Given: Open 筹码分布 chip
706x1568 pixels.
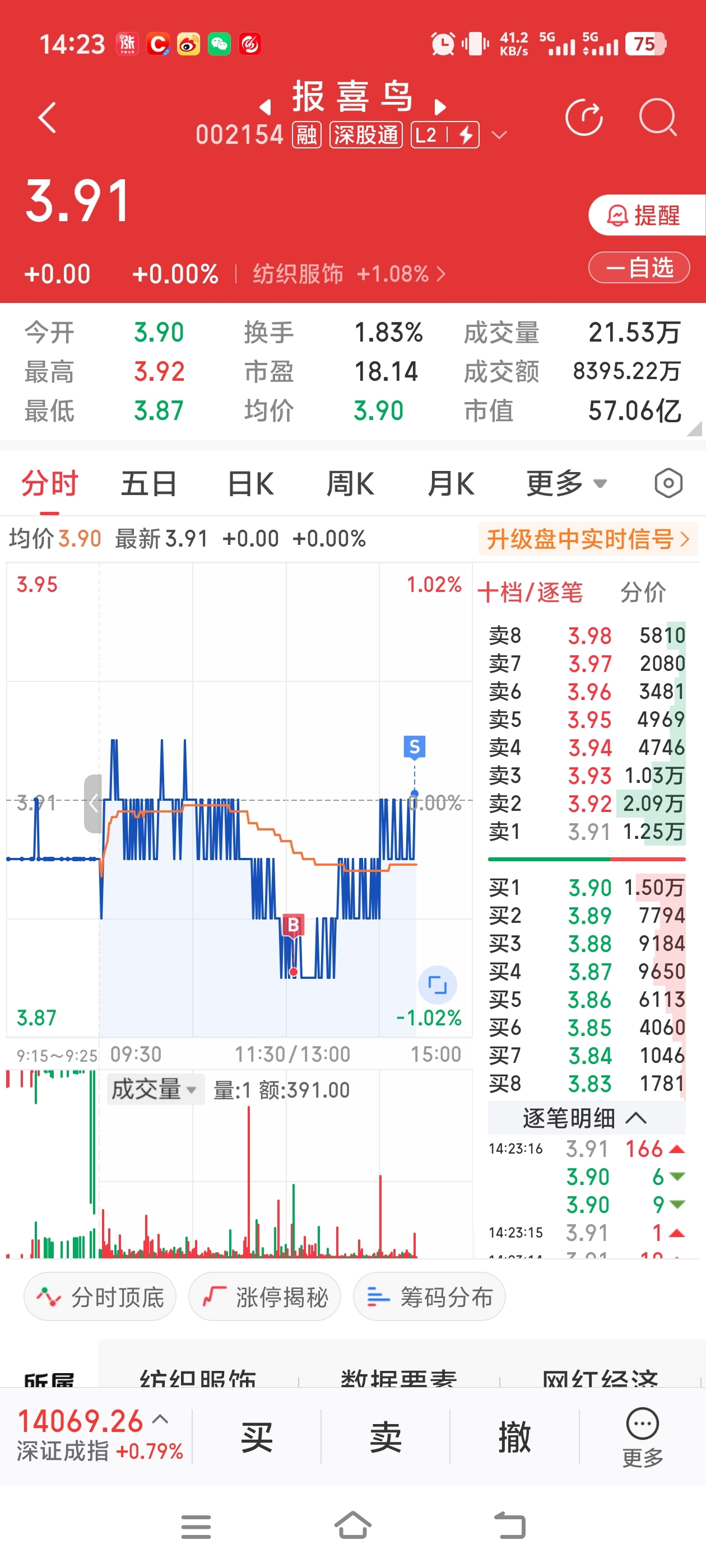Looking at the screenshot, I should click(x=429, y=1297).
